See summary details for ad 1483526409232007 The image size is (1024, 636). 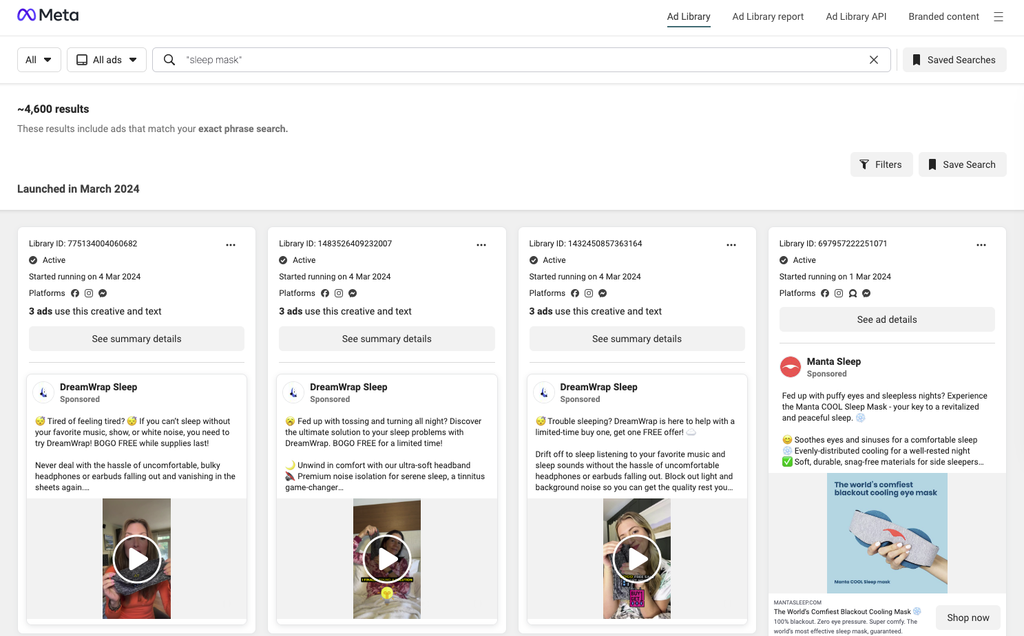coord(387,339)
